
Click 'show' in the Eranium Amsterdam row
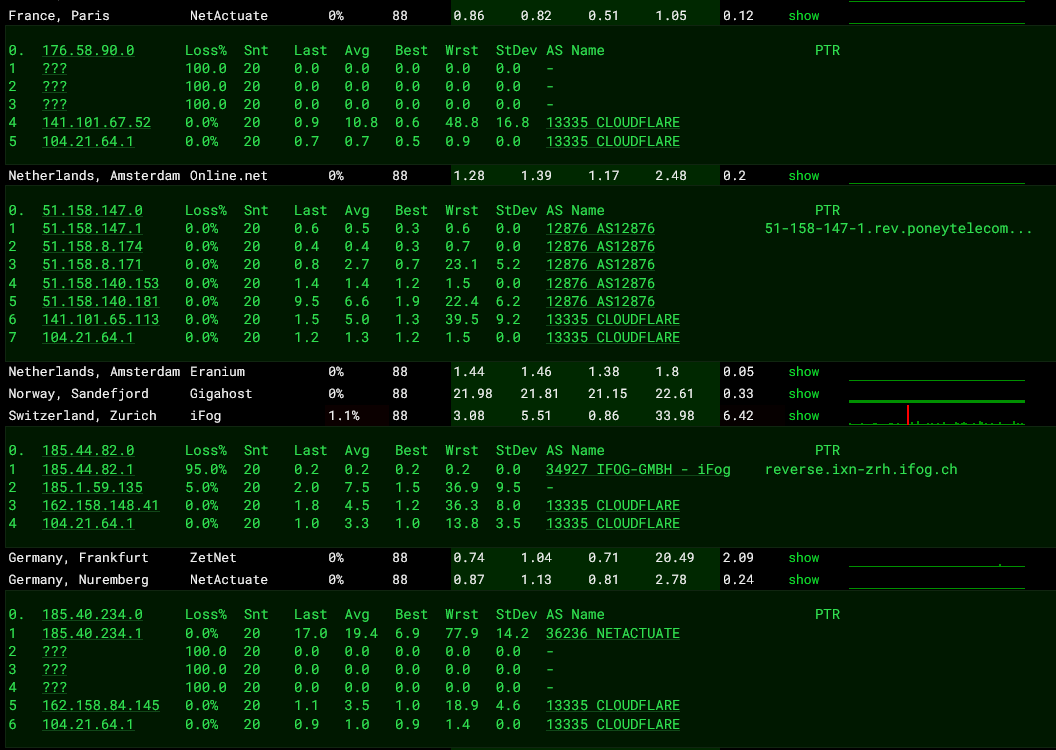tap(803, 372)
